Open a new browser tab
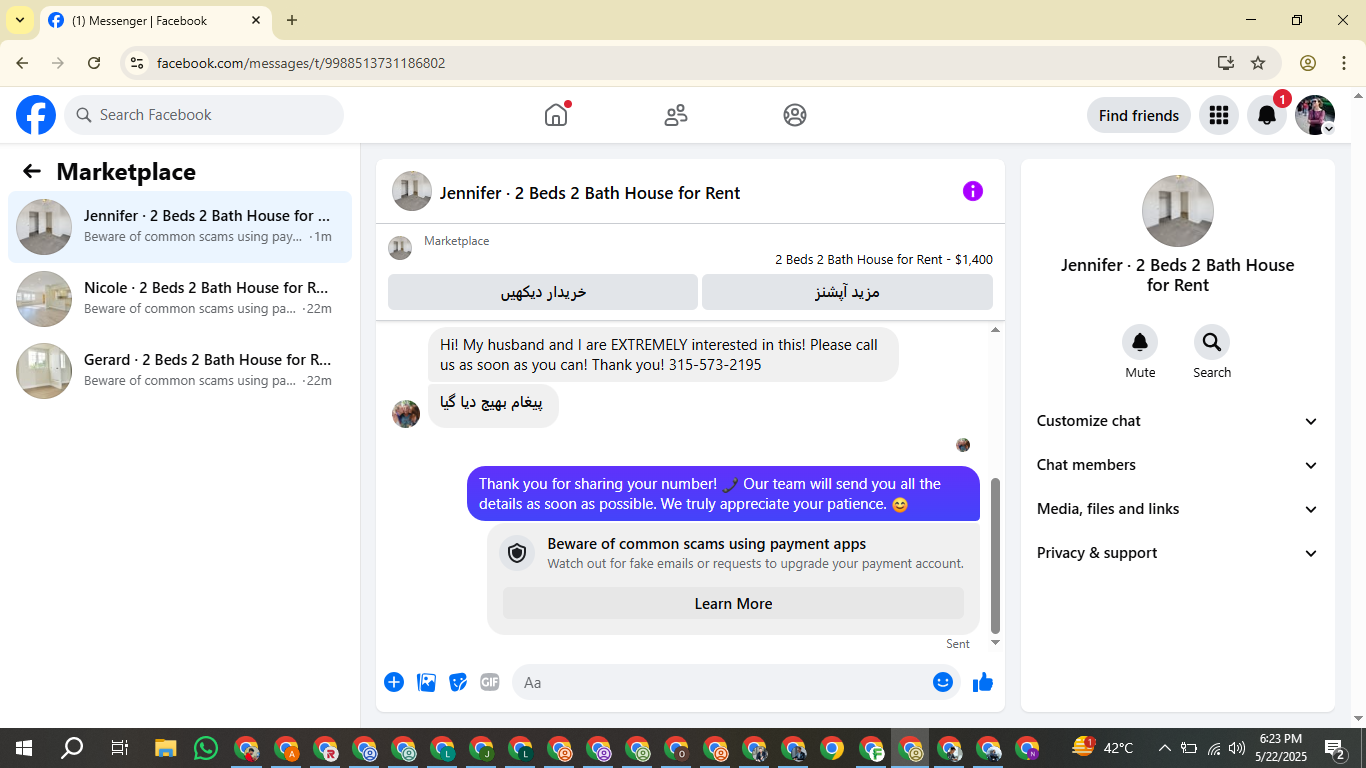This screenshot has width=1366, height=768. click(x=292, y=20)
